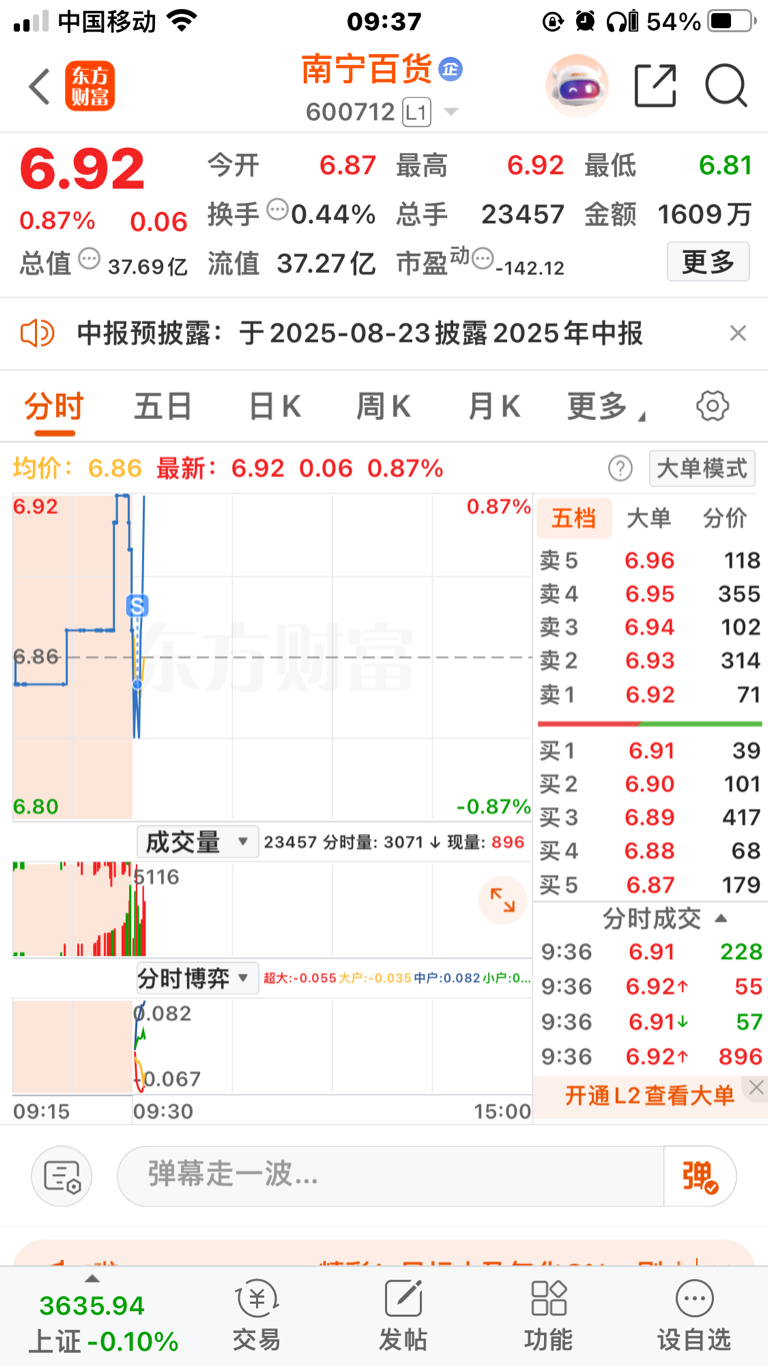Tap the 企 badge beside 南宁百货

tap(451, 69)
